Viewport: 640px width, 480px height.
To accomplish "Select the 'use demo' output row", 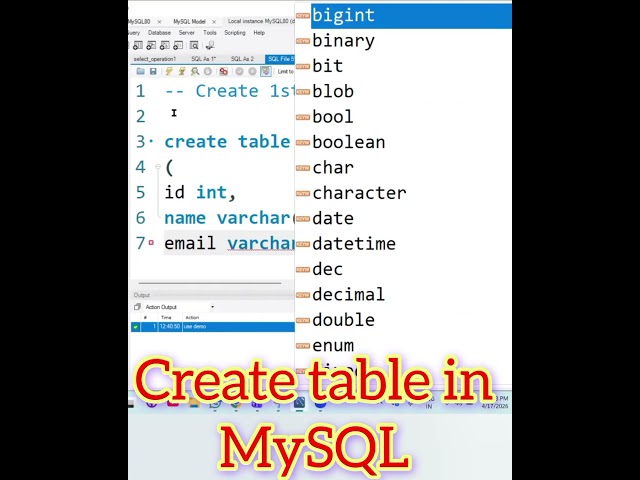I will pyautogui.click(x=213, y=327).
